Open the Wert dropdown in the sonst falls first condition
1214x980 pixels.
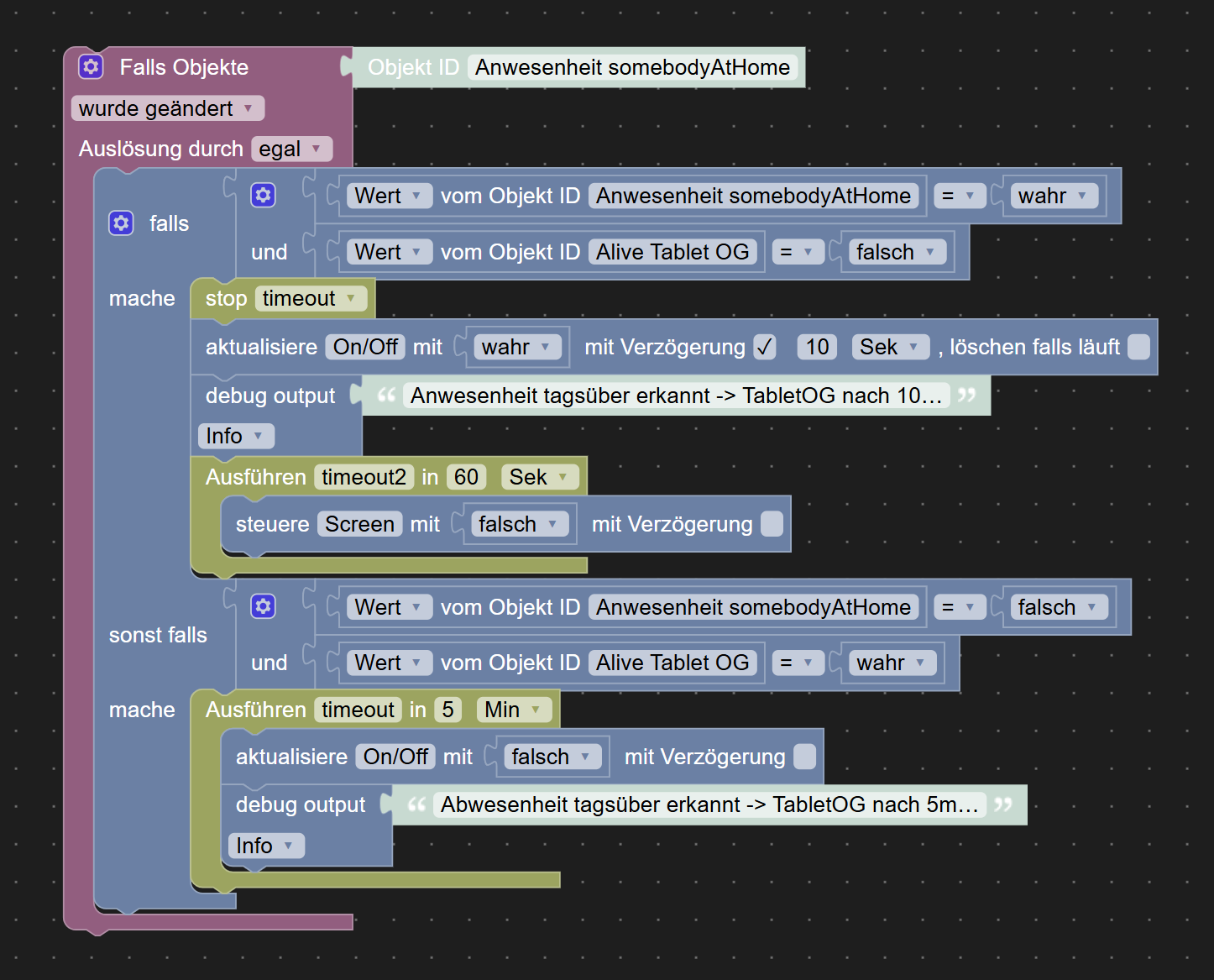click(x=390, y=607)
